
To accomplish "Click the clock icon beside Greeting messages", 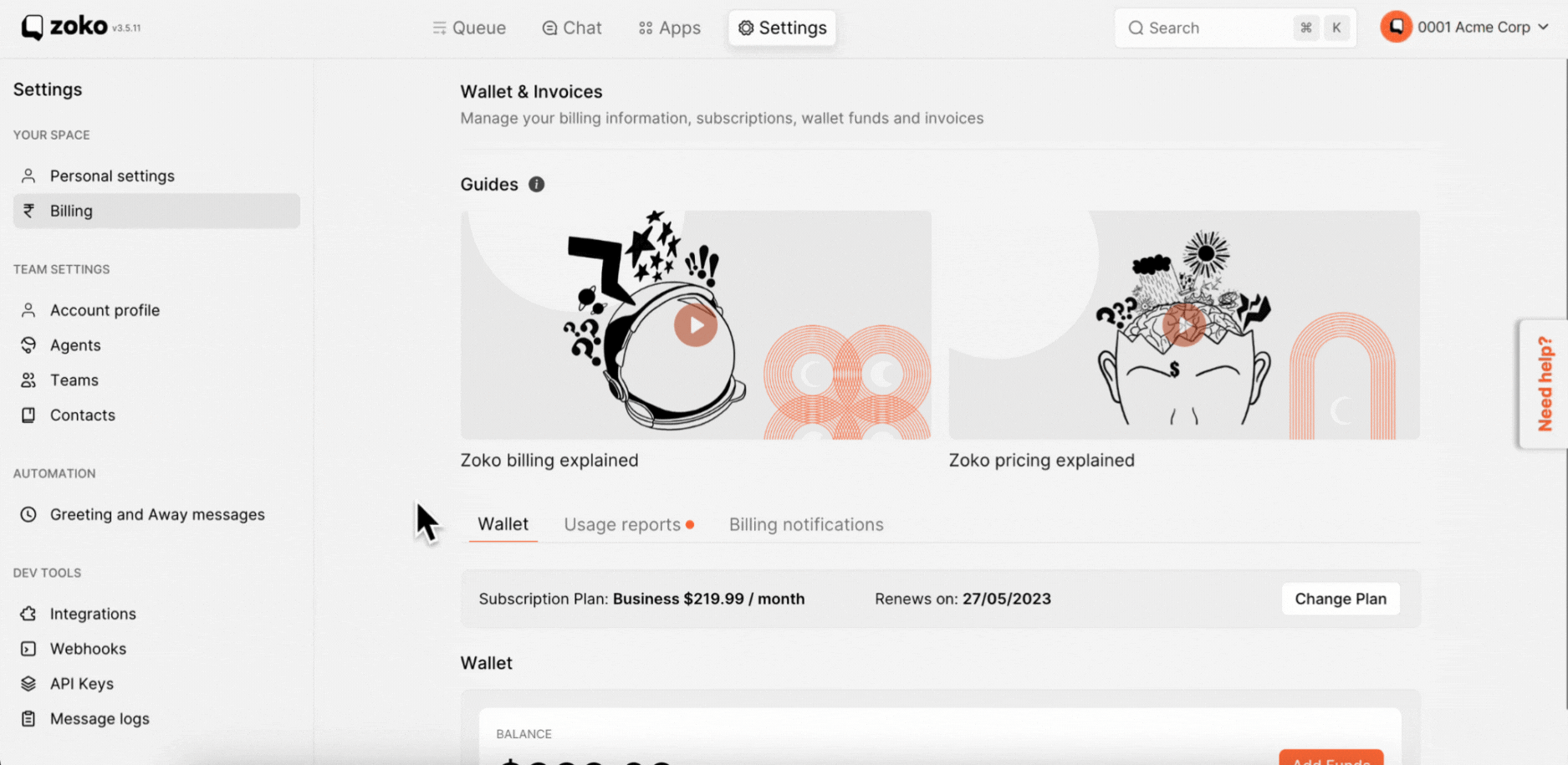I will tap(28, 514).
